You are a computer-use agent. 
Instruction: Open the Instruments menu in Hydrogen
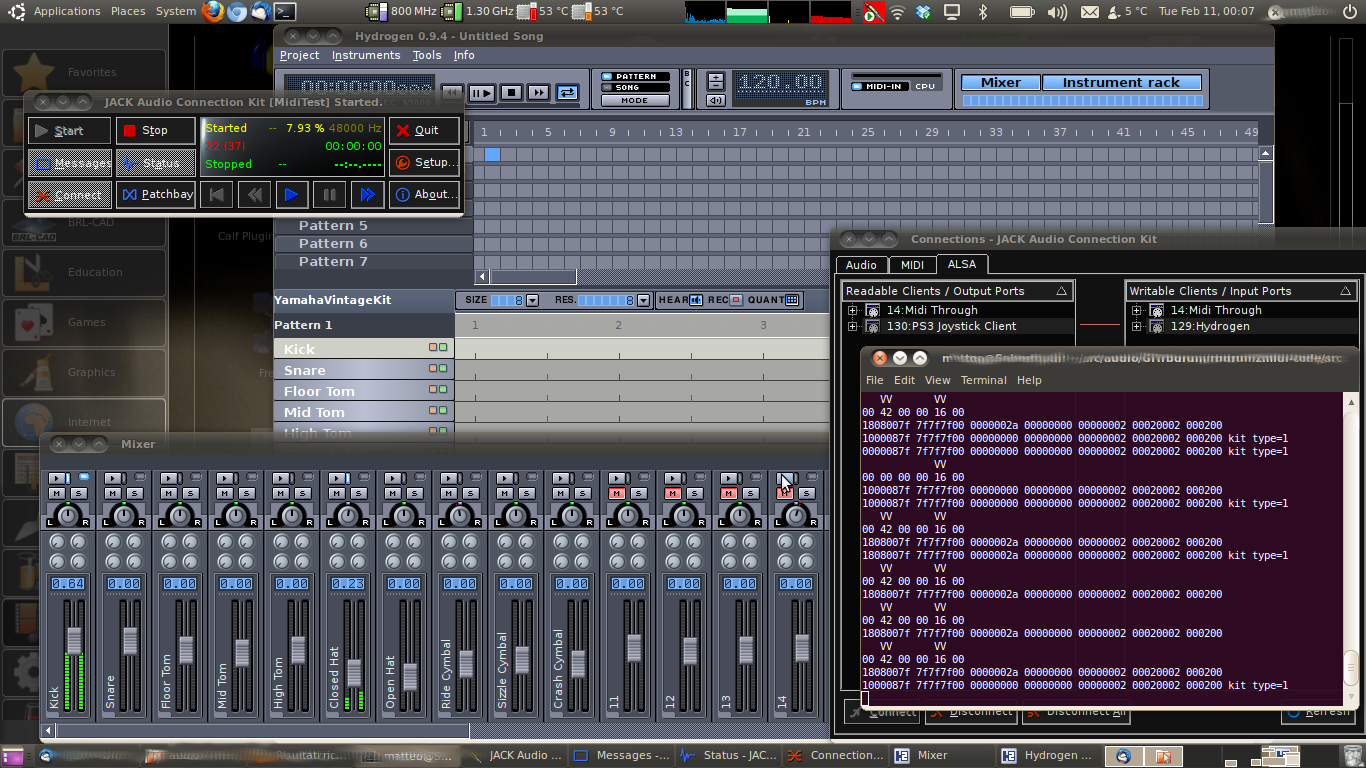tap(365, 56)
